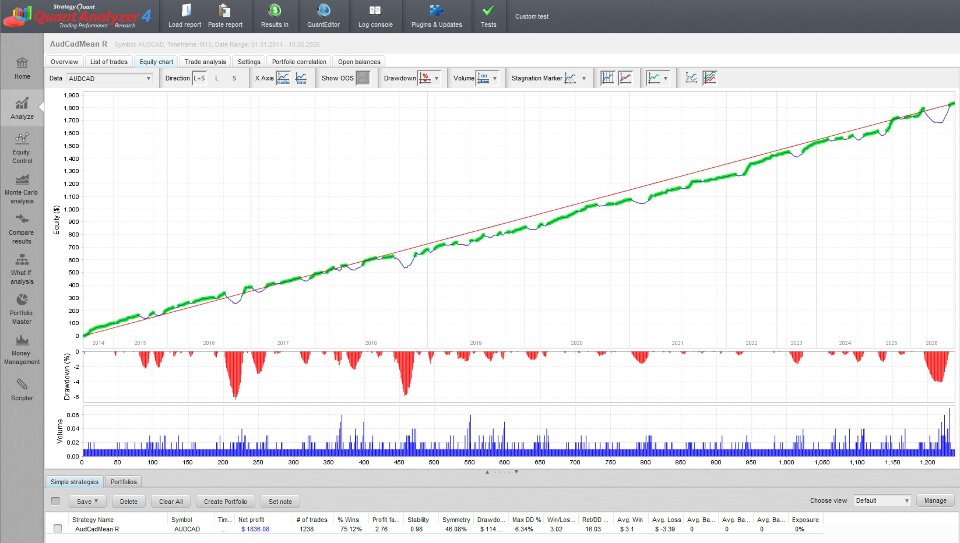
Task: Click the line chart style icon after bars
Action: click(x=625, y=78)
